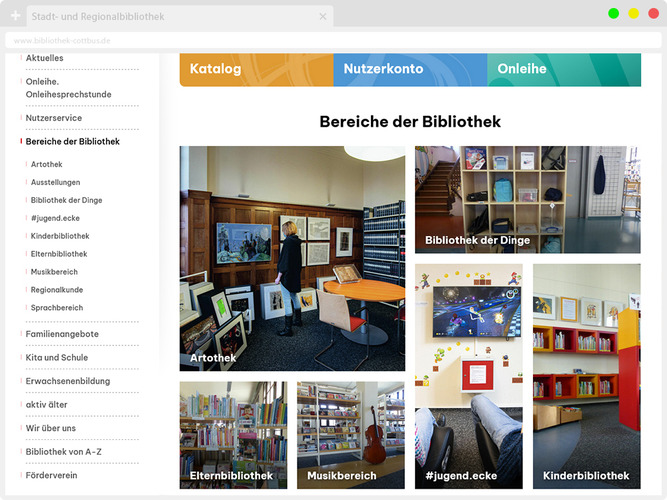The height and width of the screenshot is (500, 667).
Task: Expand the Kita und Schule menu
Action: point(56,357)
